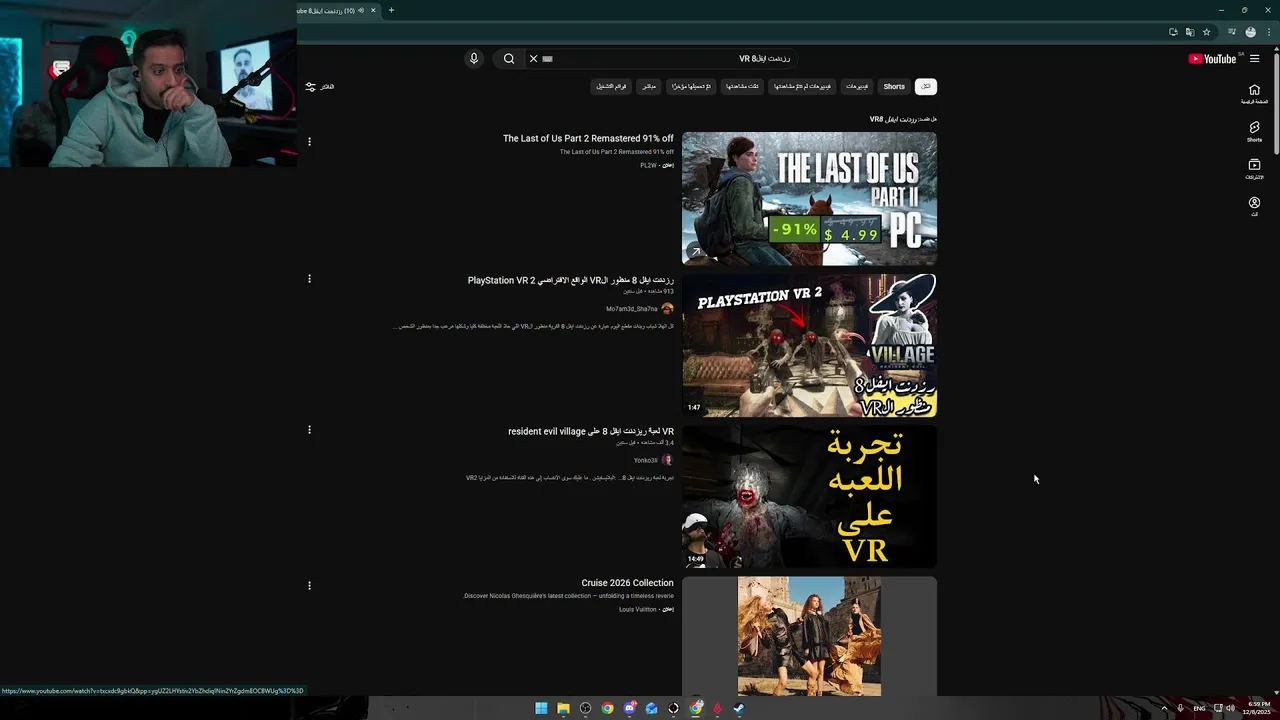The height and width of the screenshot is (720, 1280).
Task: Go to the YouTube logo home page
Action: tap(1212, 59)
